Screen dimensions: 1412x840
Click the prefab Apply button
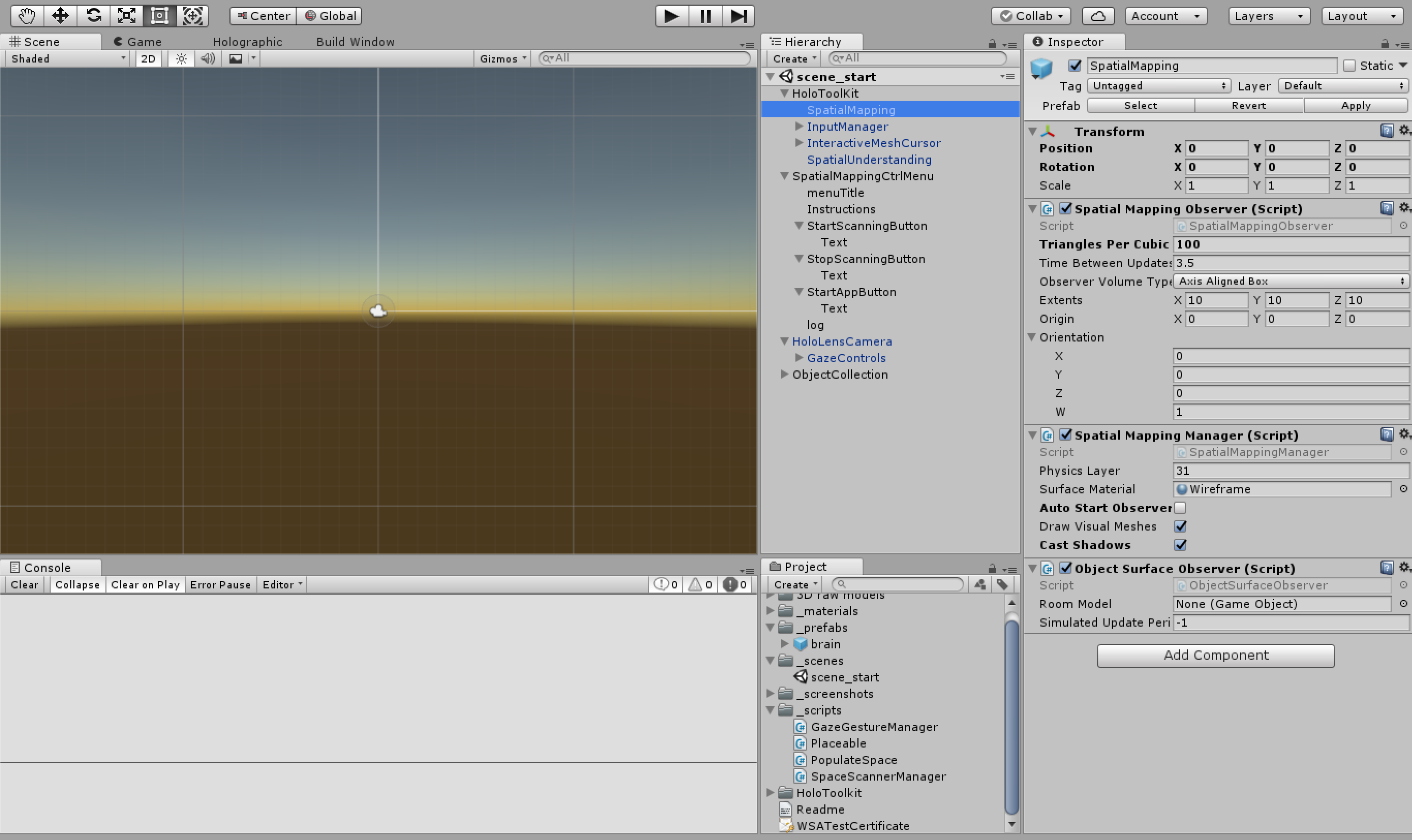tap(1355, 106)
